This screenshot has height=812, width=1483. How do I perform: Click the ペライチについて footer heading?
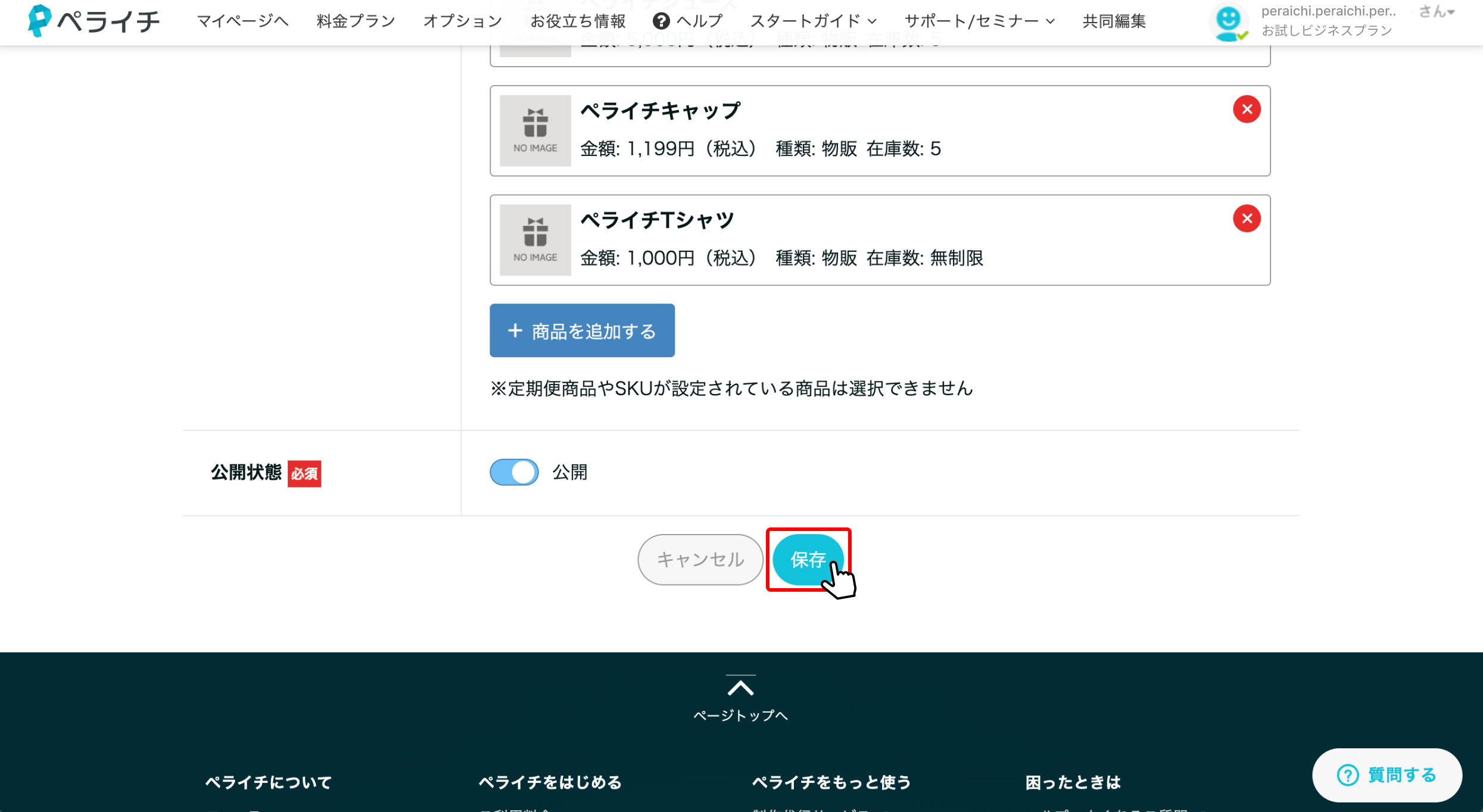(x=268, y=782)
